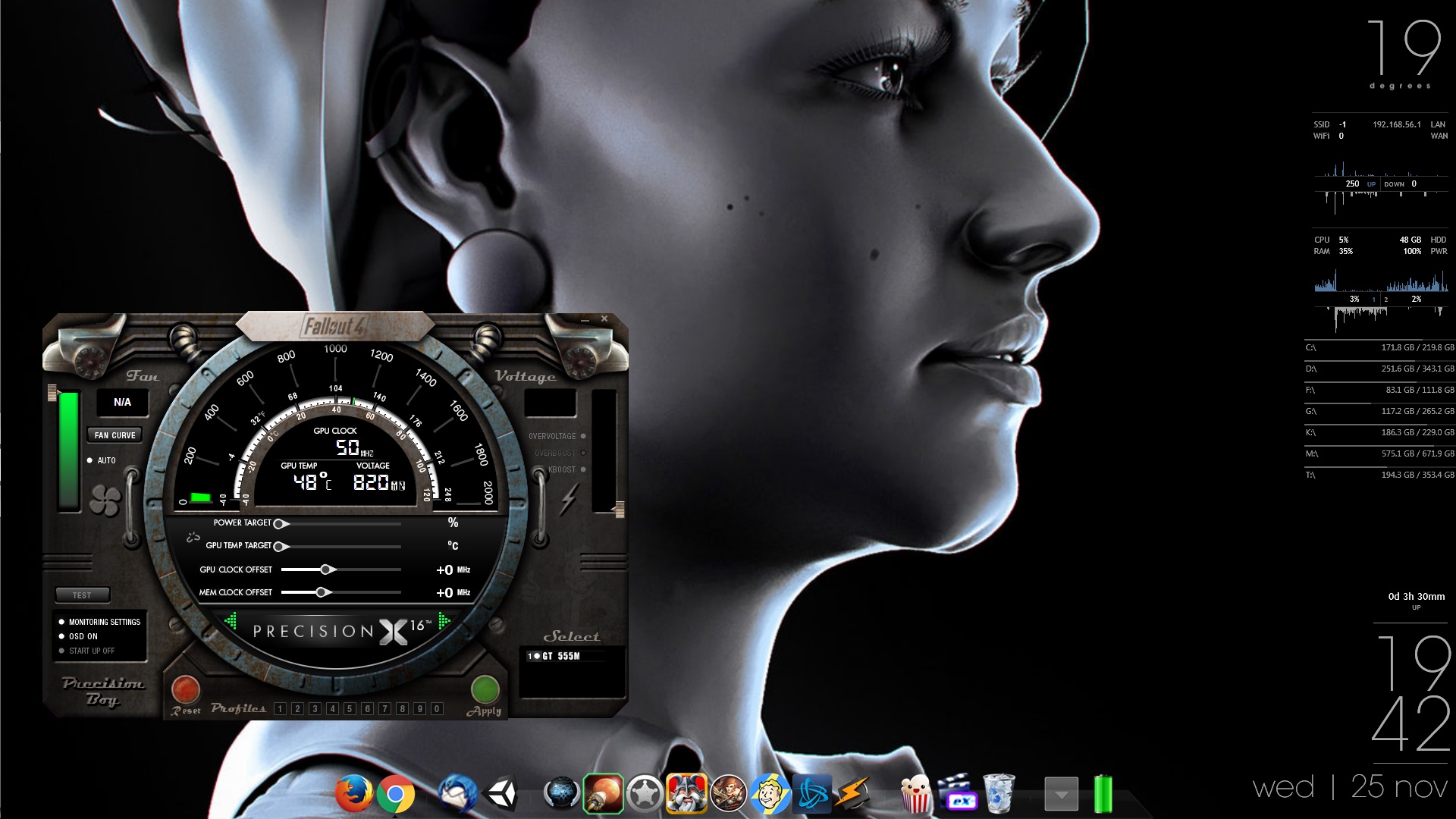The image size is (1456, 819).
Task: Open Google Chrome in the dock
Action: point(396,794)
